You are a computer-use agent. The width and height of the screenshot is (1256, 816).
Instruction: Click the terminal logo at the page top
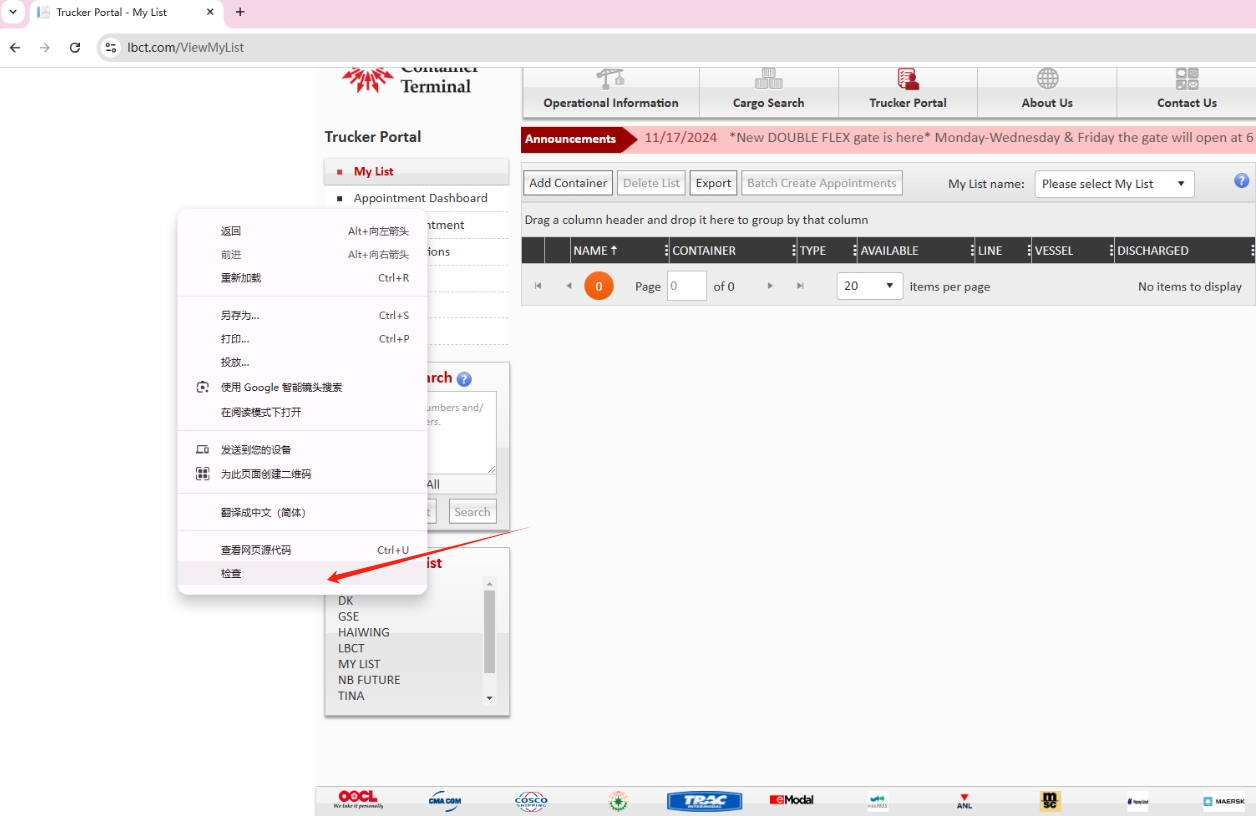(410, 80)
